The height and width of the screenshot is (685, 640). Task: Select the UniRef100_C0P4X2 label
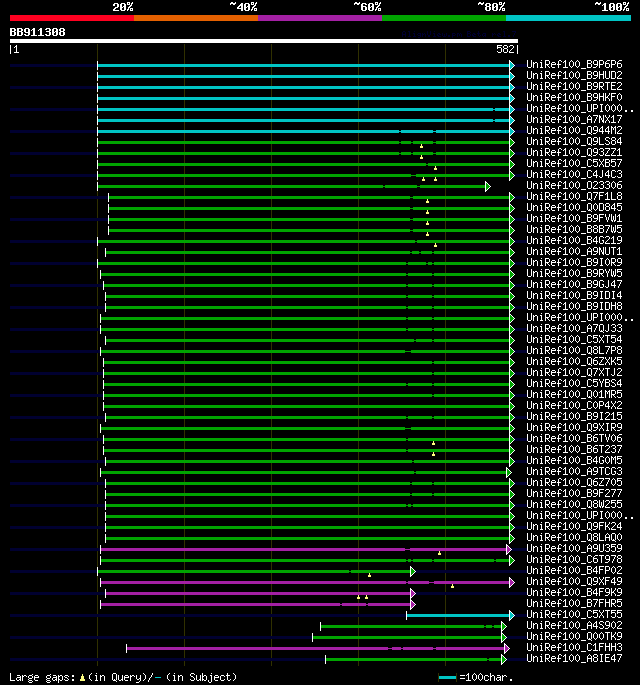point(574,405)
